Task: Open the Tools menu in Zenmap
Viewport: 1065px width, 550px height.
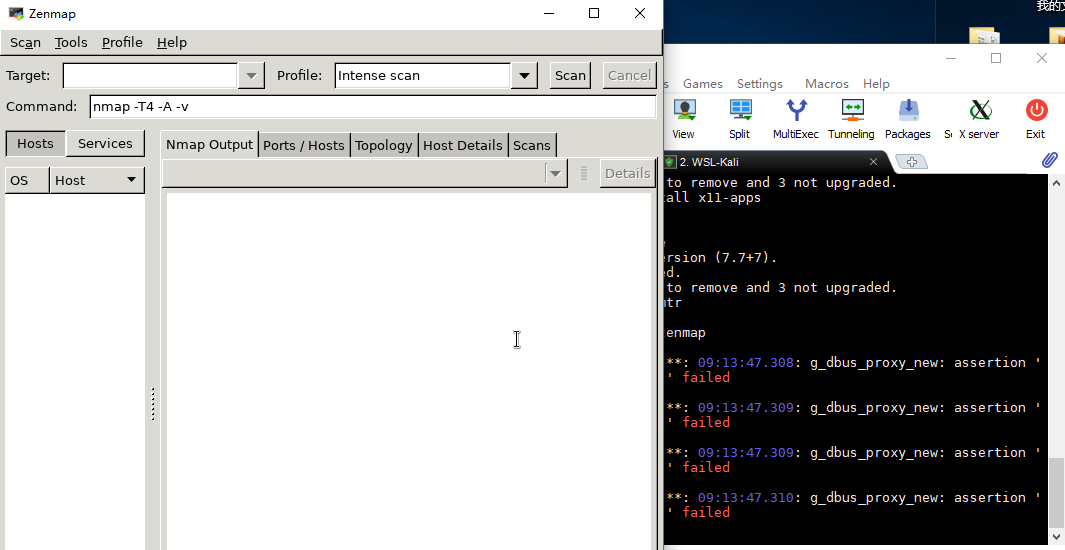Action: 71,42
